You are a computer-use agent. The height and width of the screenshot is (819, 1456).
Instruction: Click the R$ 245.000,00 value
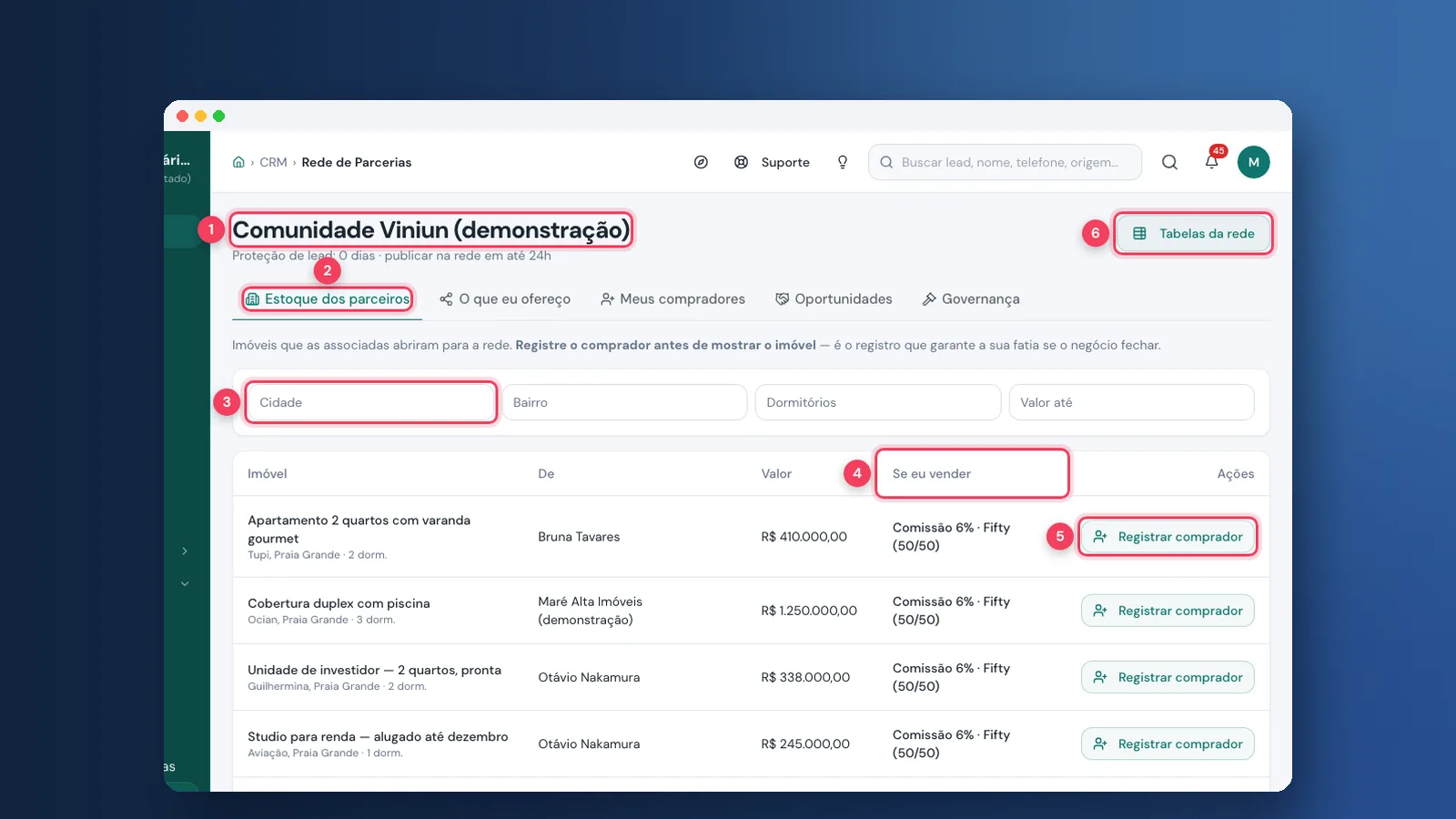coord(805,743)
